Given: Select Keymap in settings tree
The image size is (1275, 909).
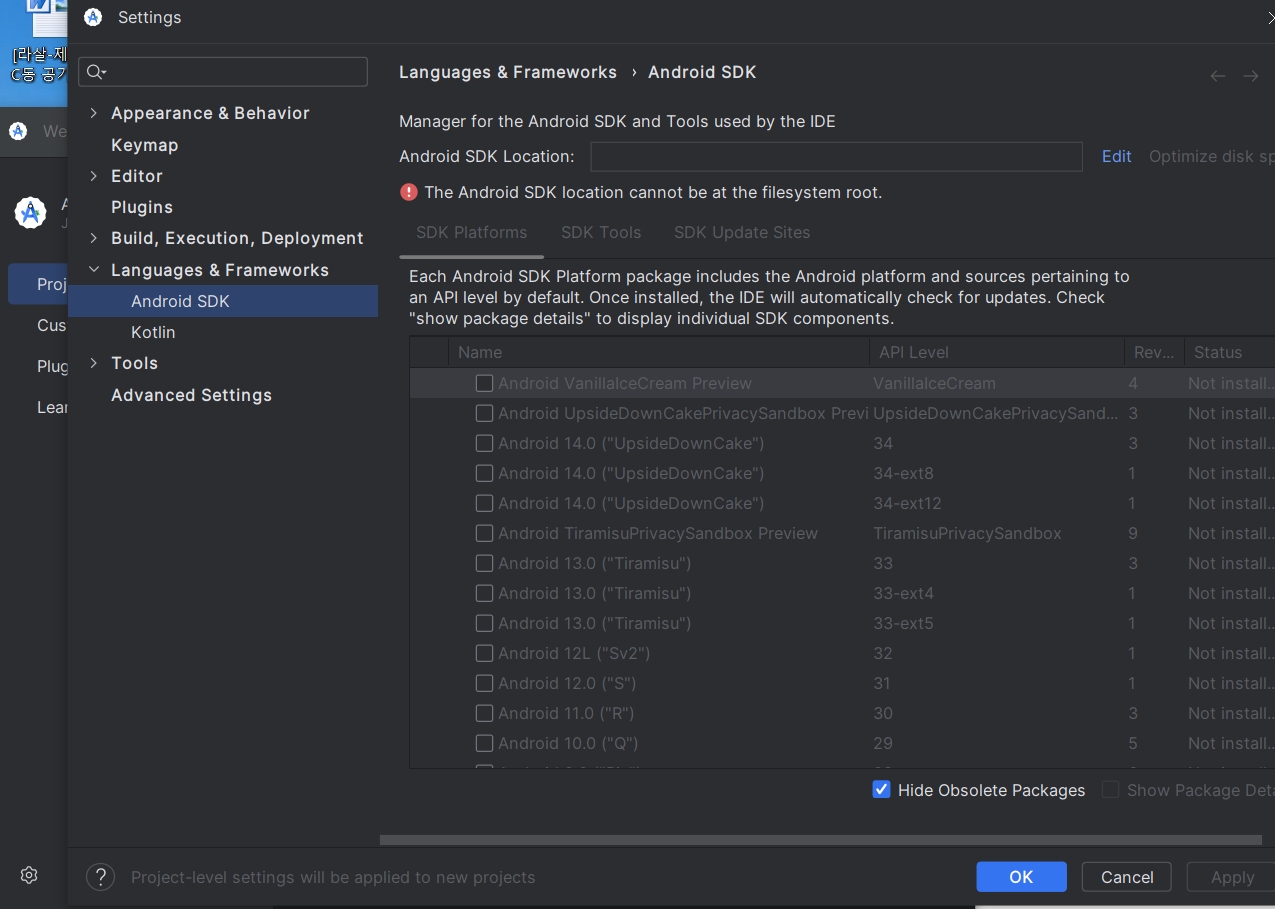Looking at the screenshot, I should click(144, 145).
